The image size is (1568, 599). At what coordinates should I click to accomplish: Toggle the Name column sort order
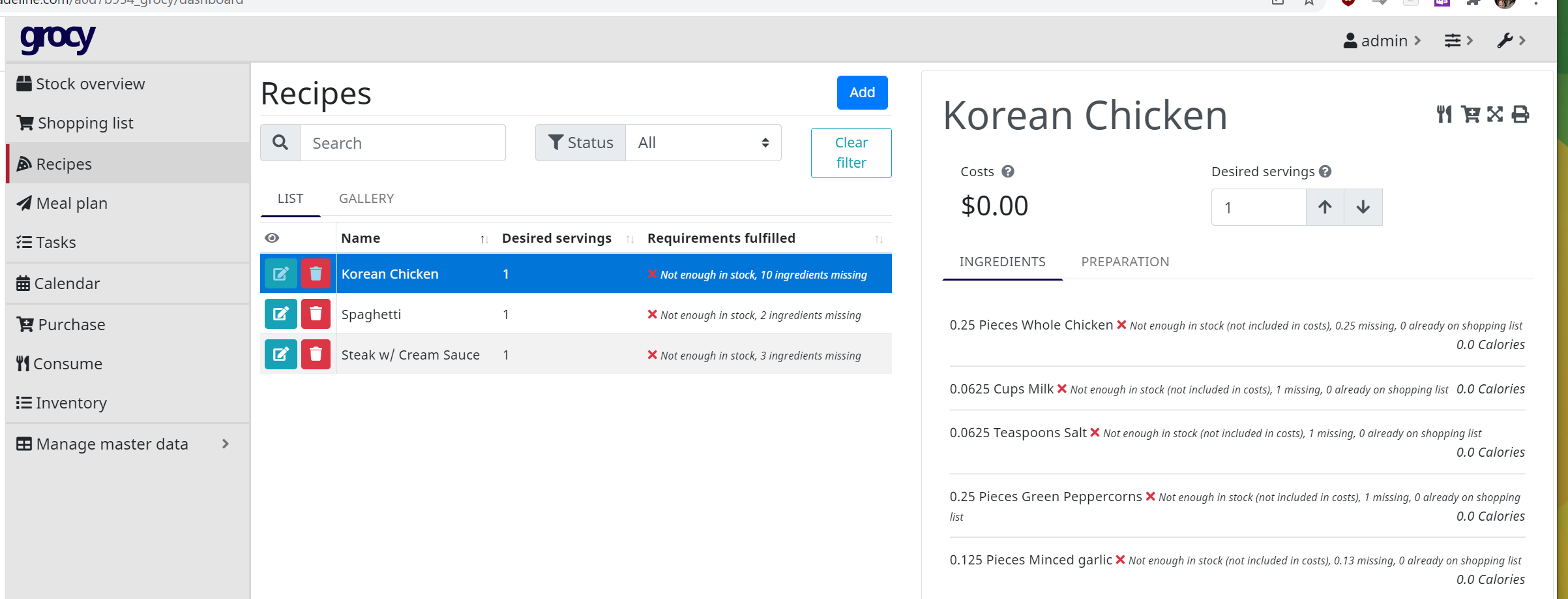pyautogui.click(x=483, y=239)
